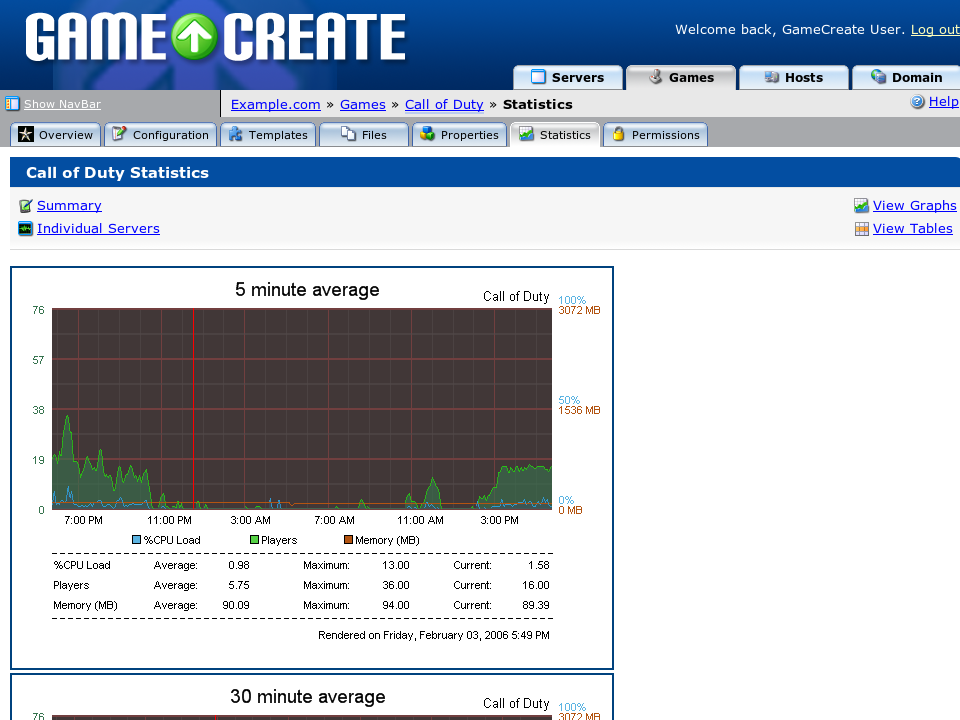Image resolution: width=960 pixels, height=720 pixels.
Task: Click the Log out link
Action: click(935, 29)
